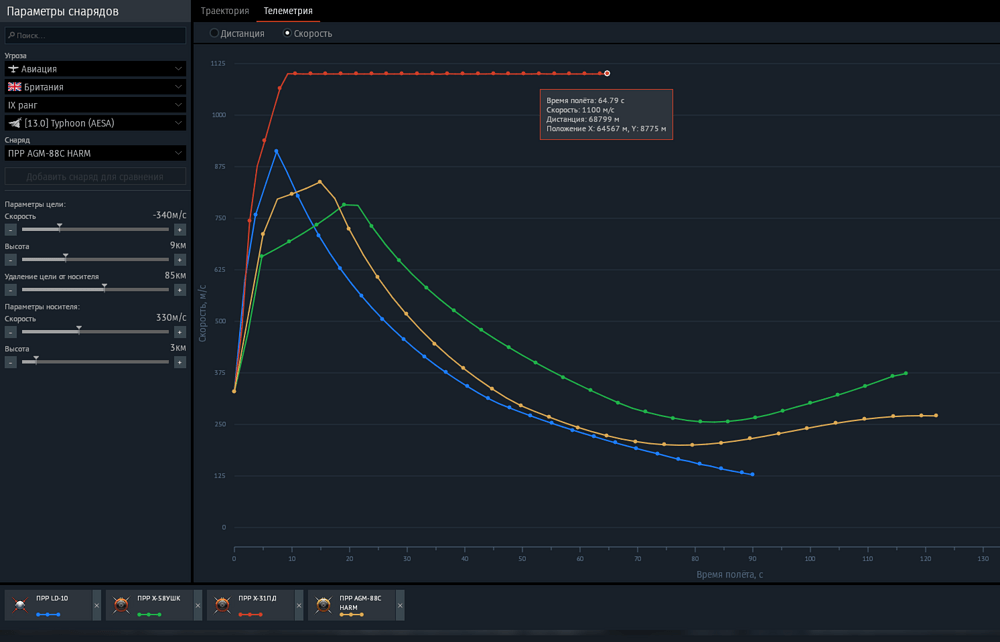
Task: Decrease target distance from carrier
Action: click(x=11, y=290)
